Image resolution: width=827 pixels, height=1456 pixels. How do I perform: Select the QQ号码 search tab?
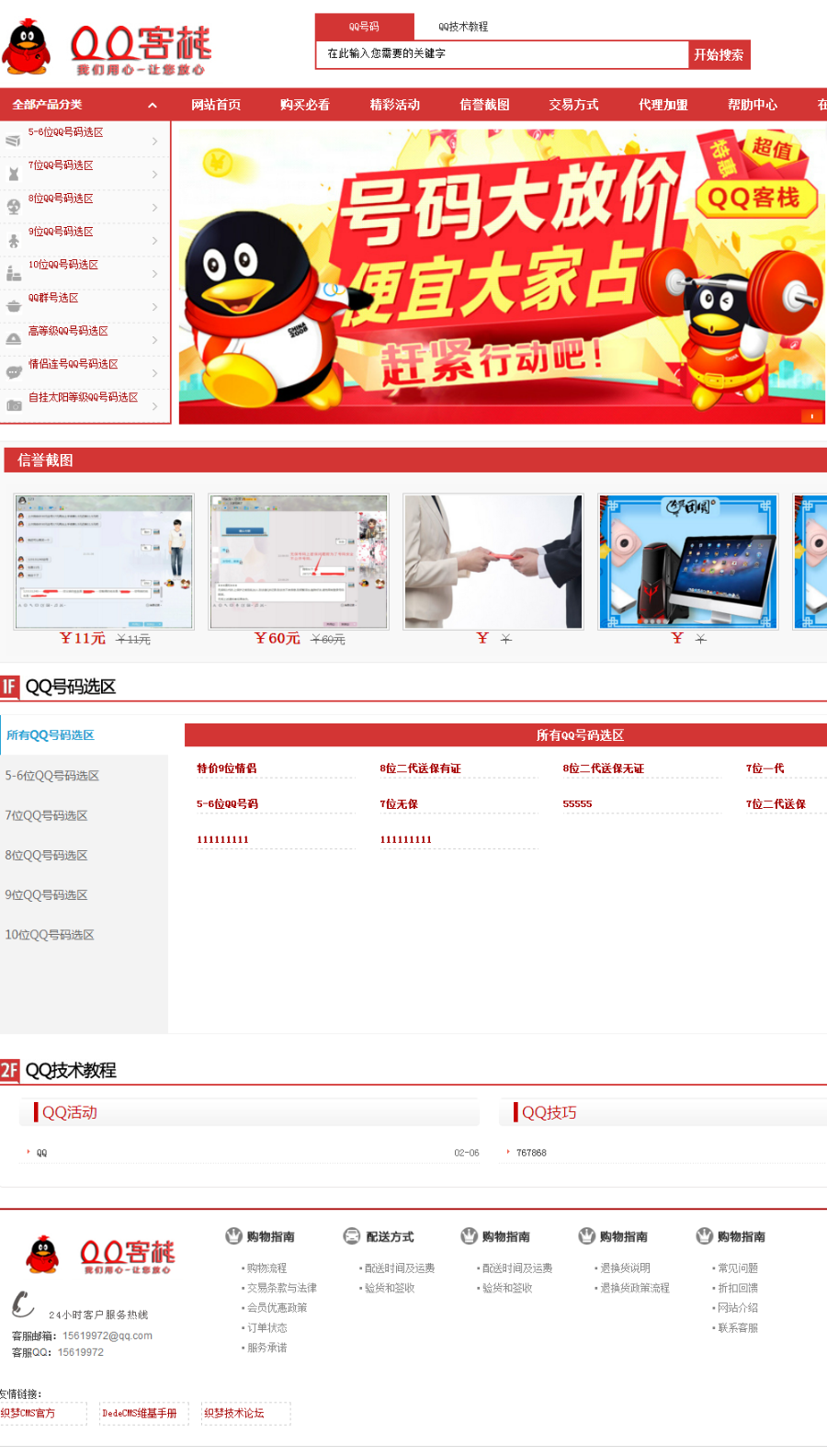tap(364, 27)
